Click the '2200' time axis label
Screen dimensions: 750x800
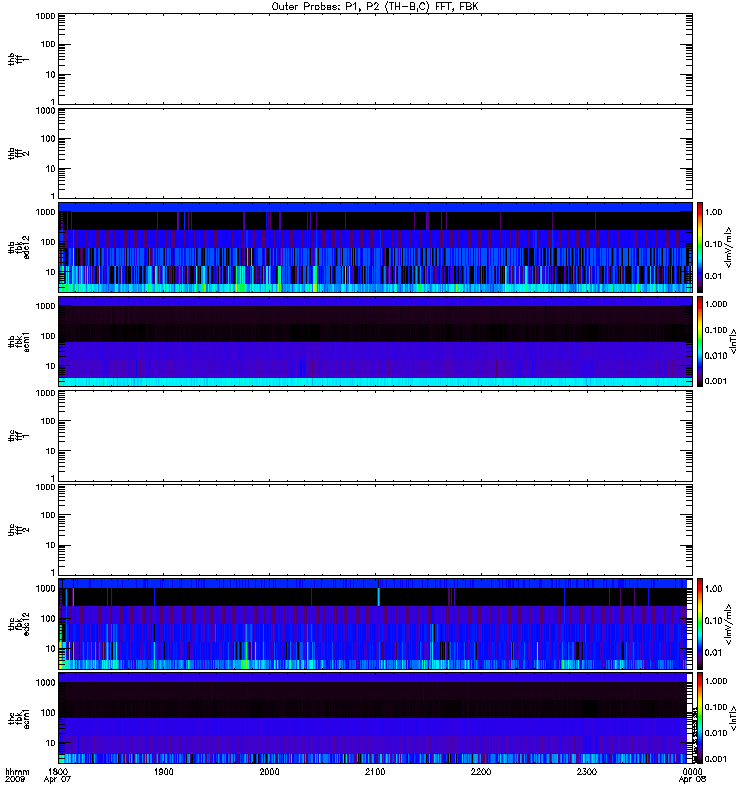pos(481,771)
